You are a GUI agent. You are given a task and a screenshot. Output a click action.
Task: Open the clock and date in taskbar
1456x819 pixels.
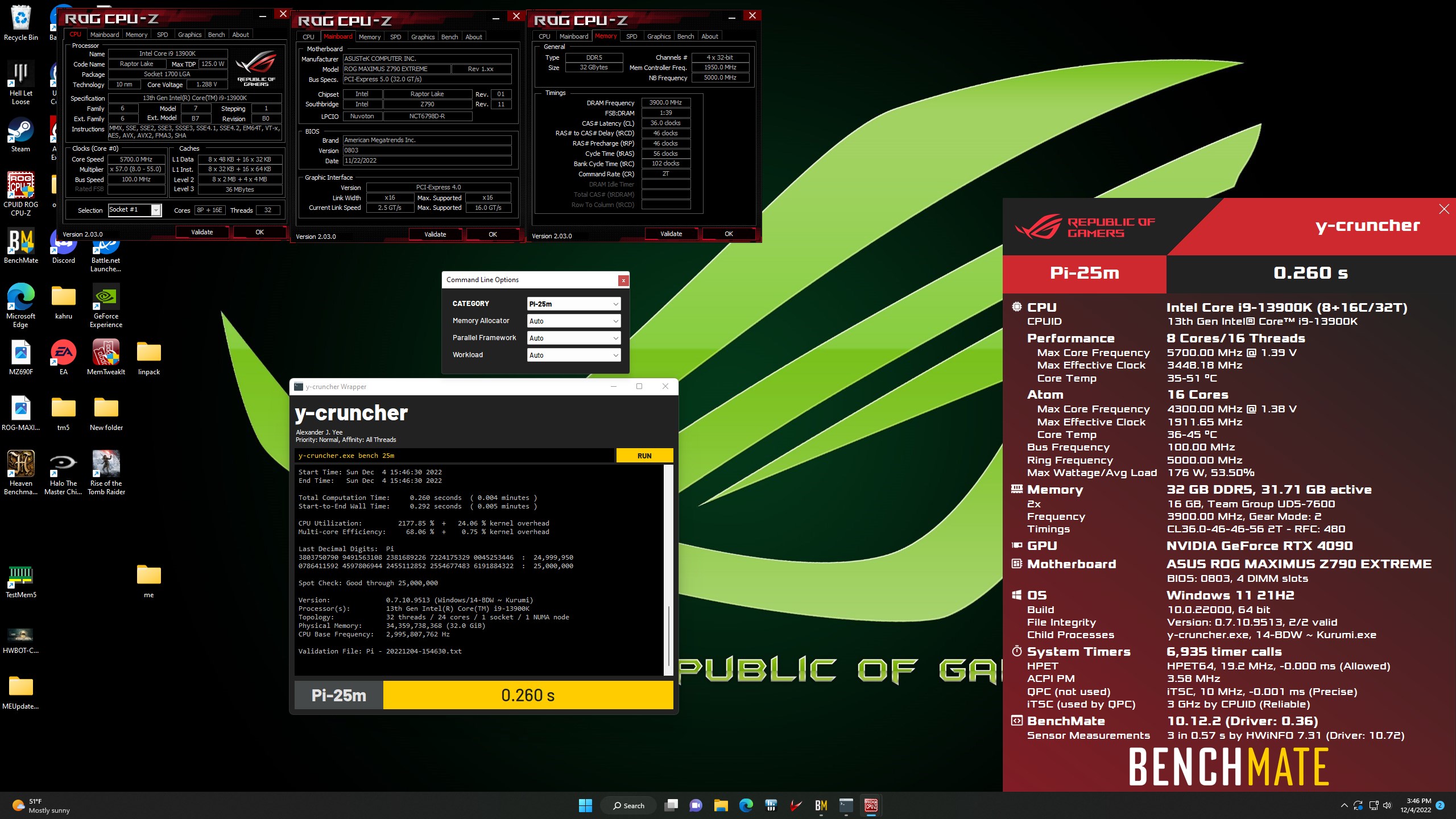pos(1416,805)
